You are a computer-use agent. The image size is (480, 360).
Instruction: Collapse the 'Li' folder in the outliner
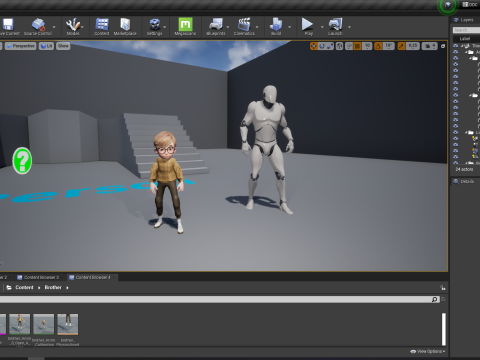(466, 132)
